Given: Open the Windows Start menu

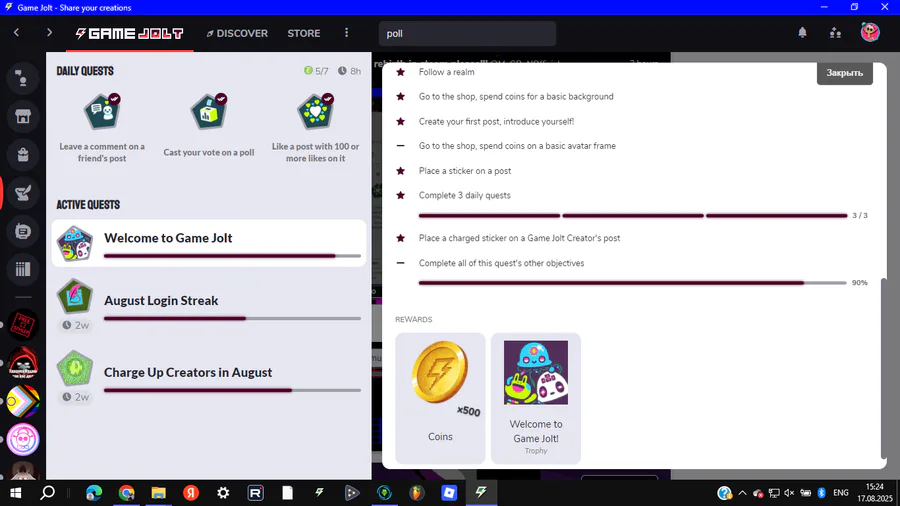Looking at the screenshot, I should pyautogui.click(x=15, y=493).
